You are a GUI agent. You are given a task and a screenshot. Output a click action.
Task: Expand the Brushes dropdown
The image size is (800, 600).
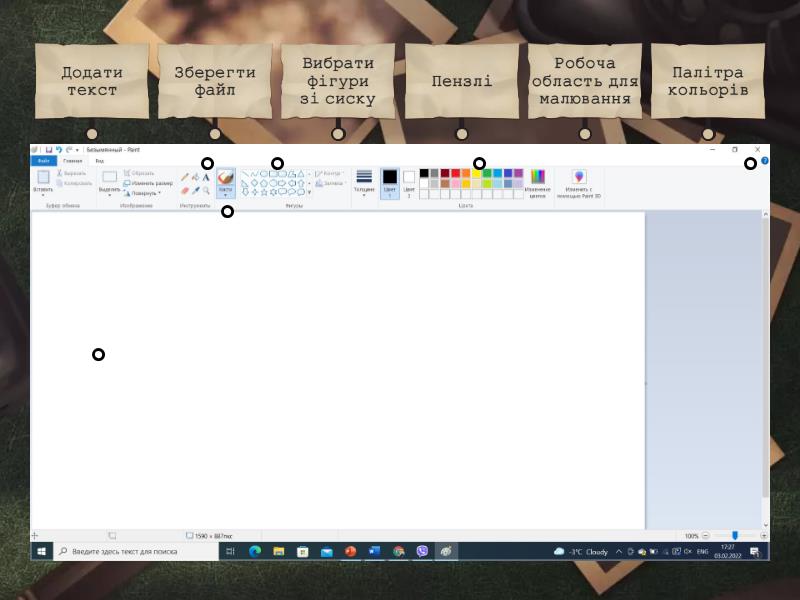(x=225, y=195)
